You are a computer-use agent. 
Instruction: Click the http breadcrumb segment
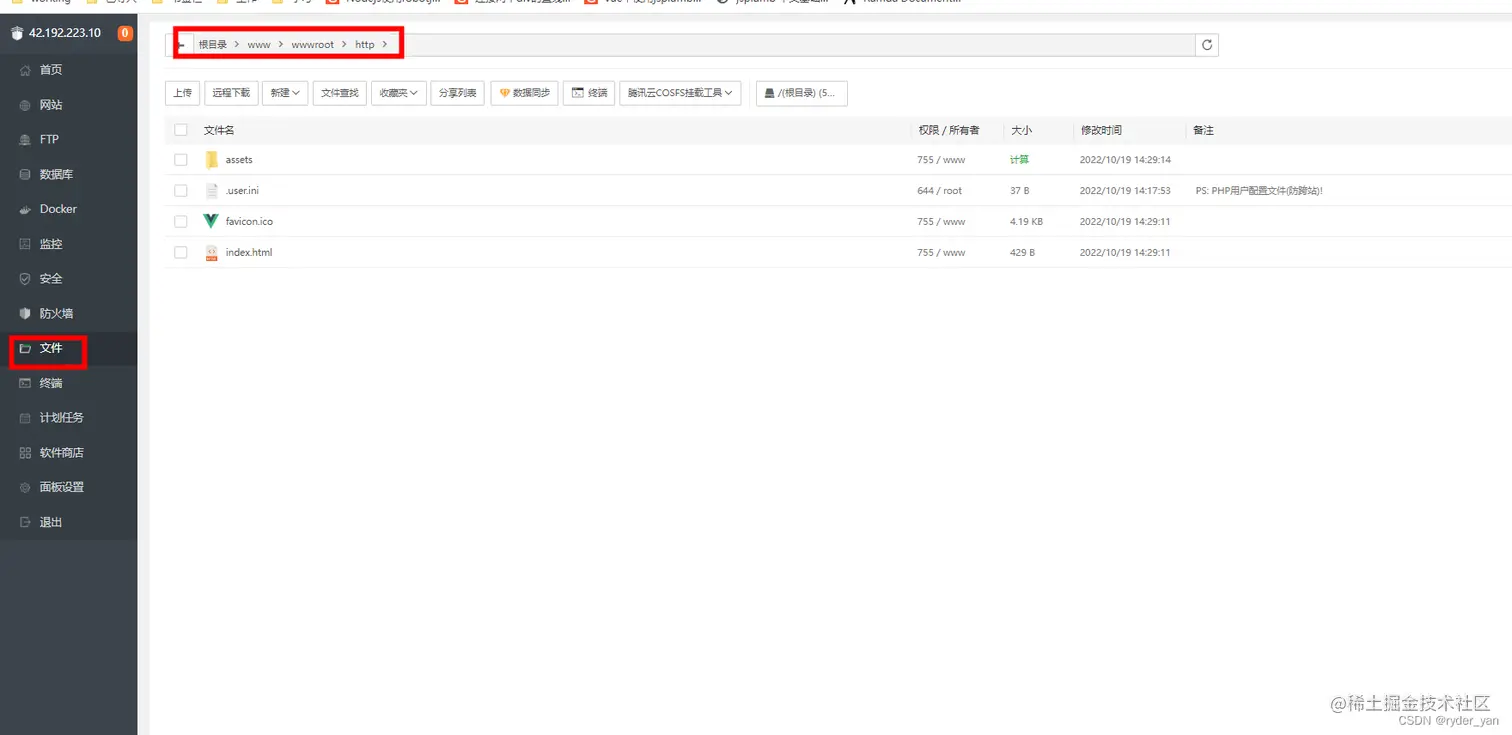click(364, 45)
